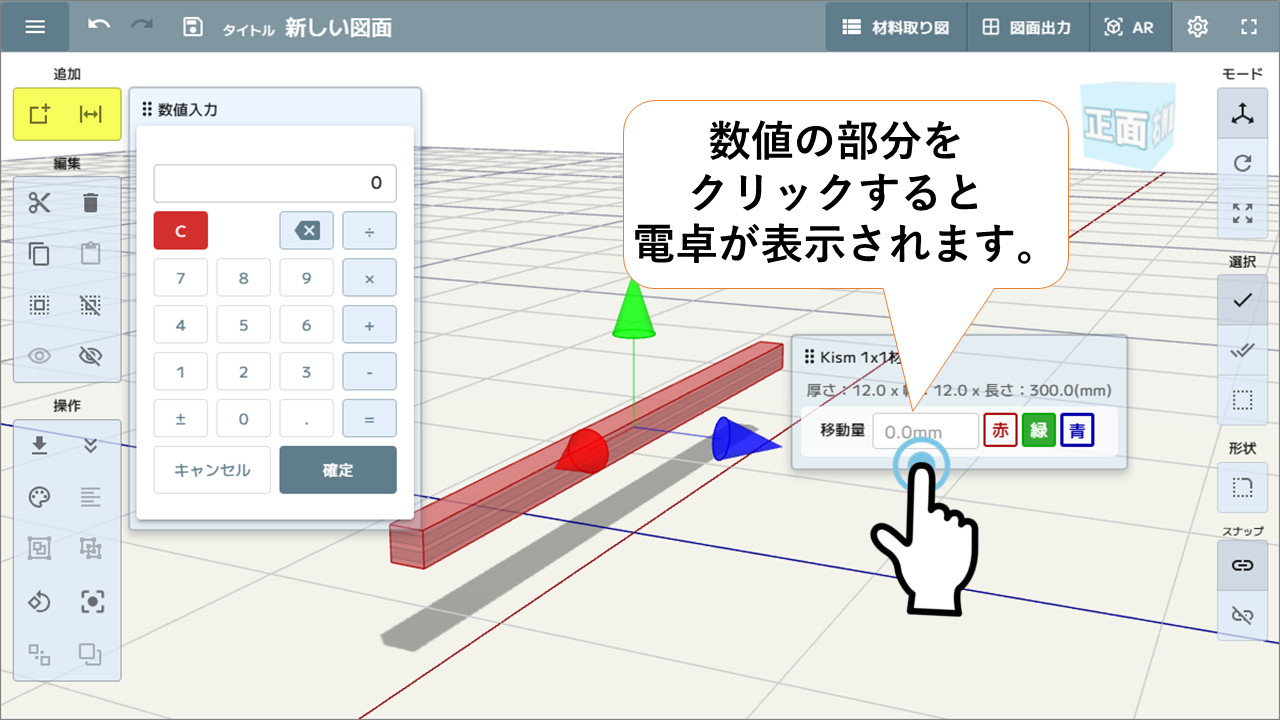Image resolution: width=1280 pixels, height=720 pixels.
Task: Select the scissors cut tool
Action: [x=40, y=203]
